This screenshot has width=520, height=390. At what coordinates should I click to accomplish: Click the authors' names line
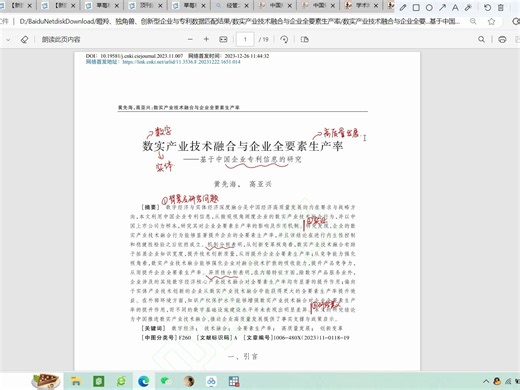click(x=243, y=184)
